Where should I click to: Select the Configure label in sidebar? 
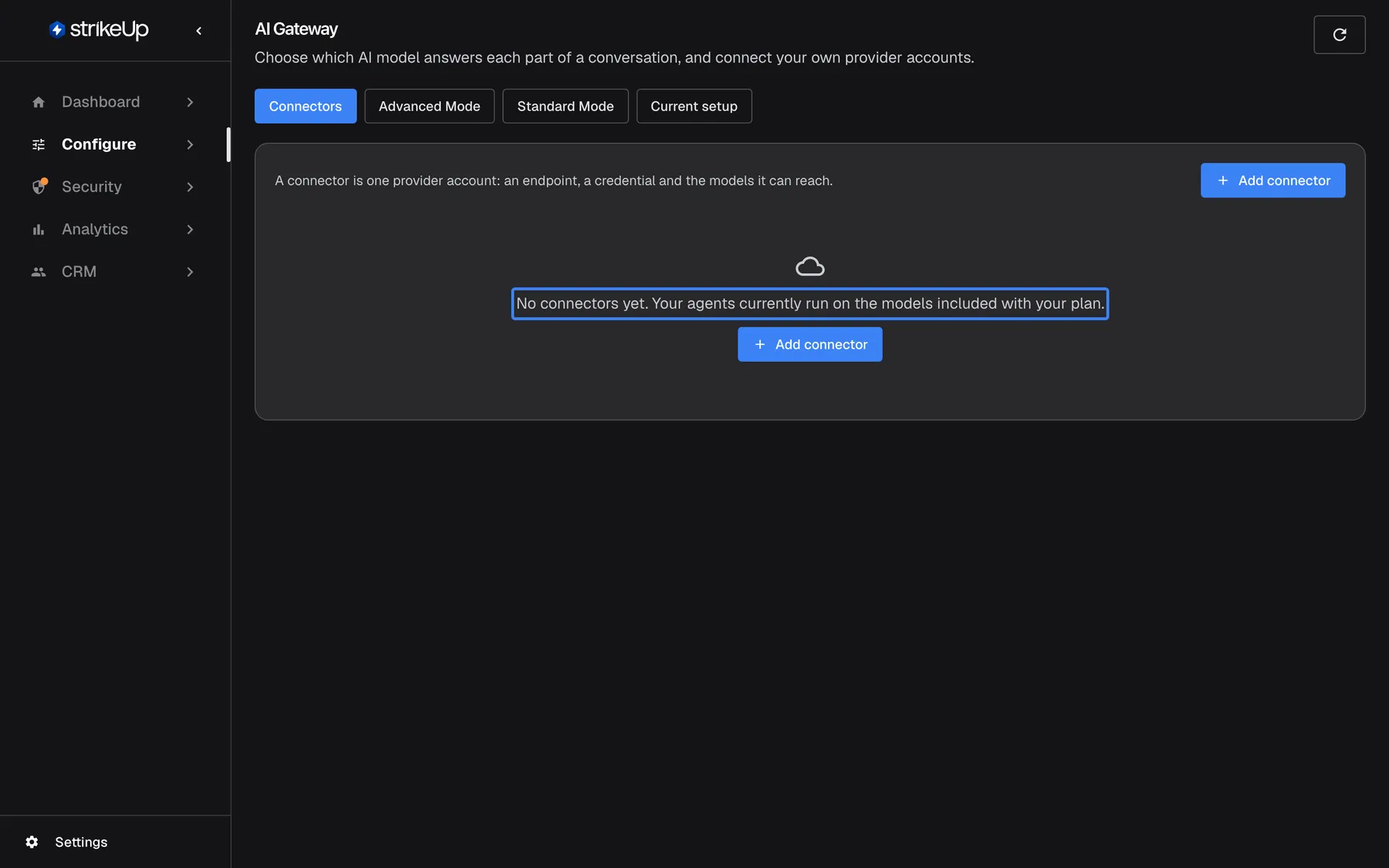99,144
